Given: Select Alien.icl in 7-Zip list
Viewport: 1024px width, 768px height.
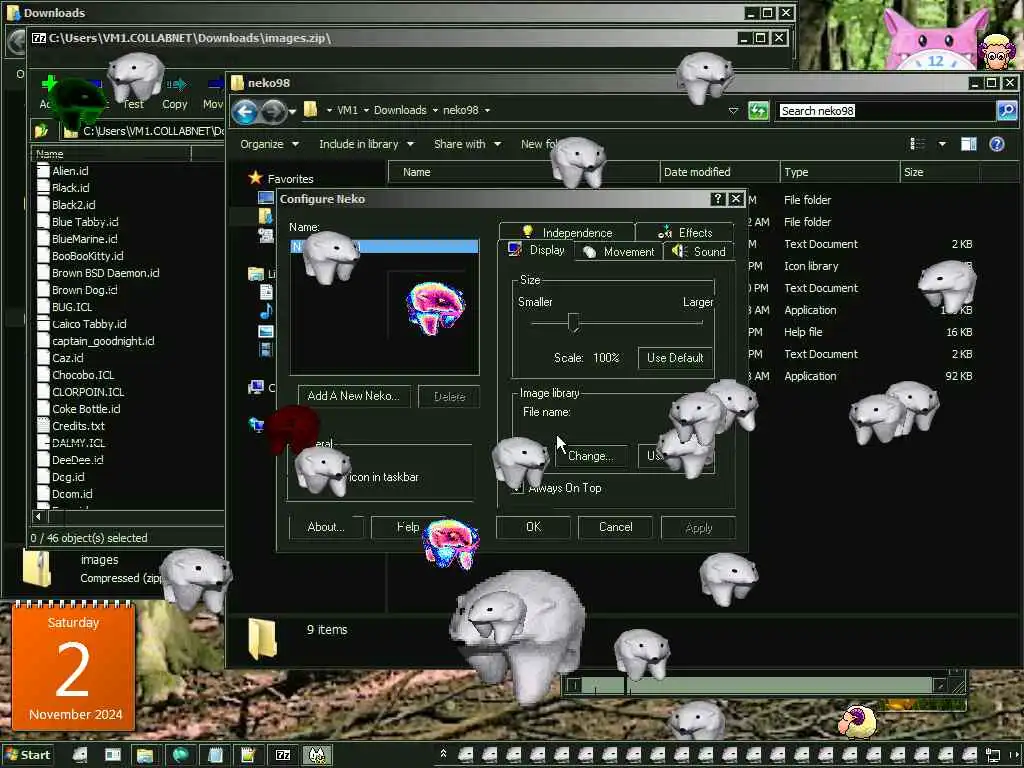Looking at the screenshot, I should (70, 171).
